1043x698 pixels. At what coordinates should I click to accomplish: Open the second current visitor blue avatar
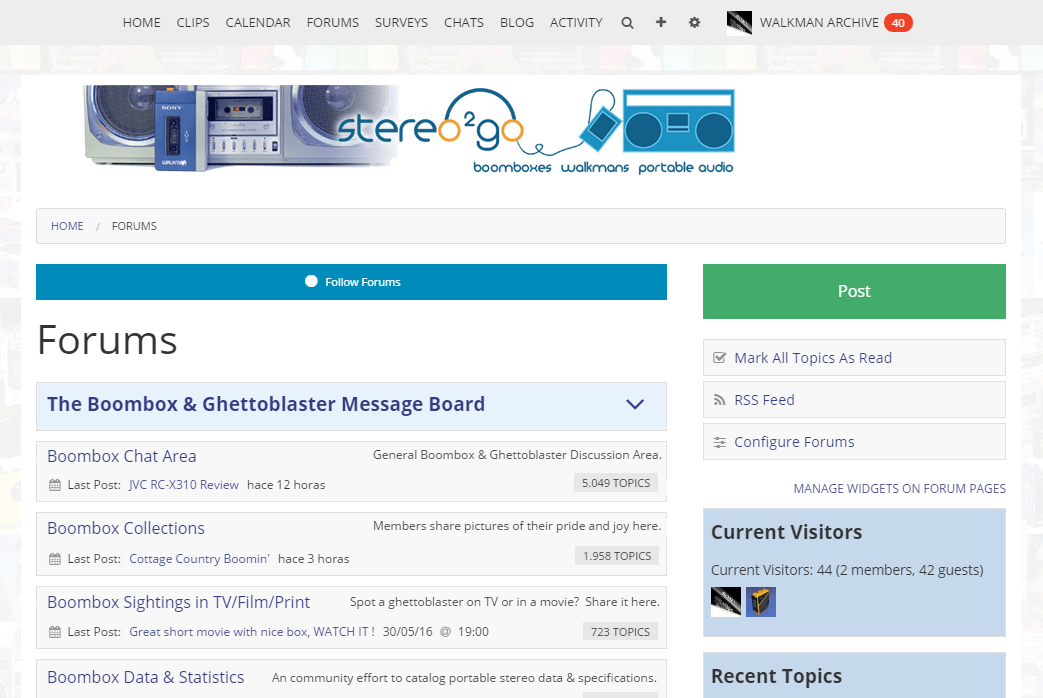[x=761, y=602]
